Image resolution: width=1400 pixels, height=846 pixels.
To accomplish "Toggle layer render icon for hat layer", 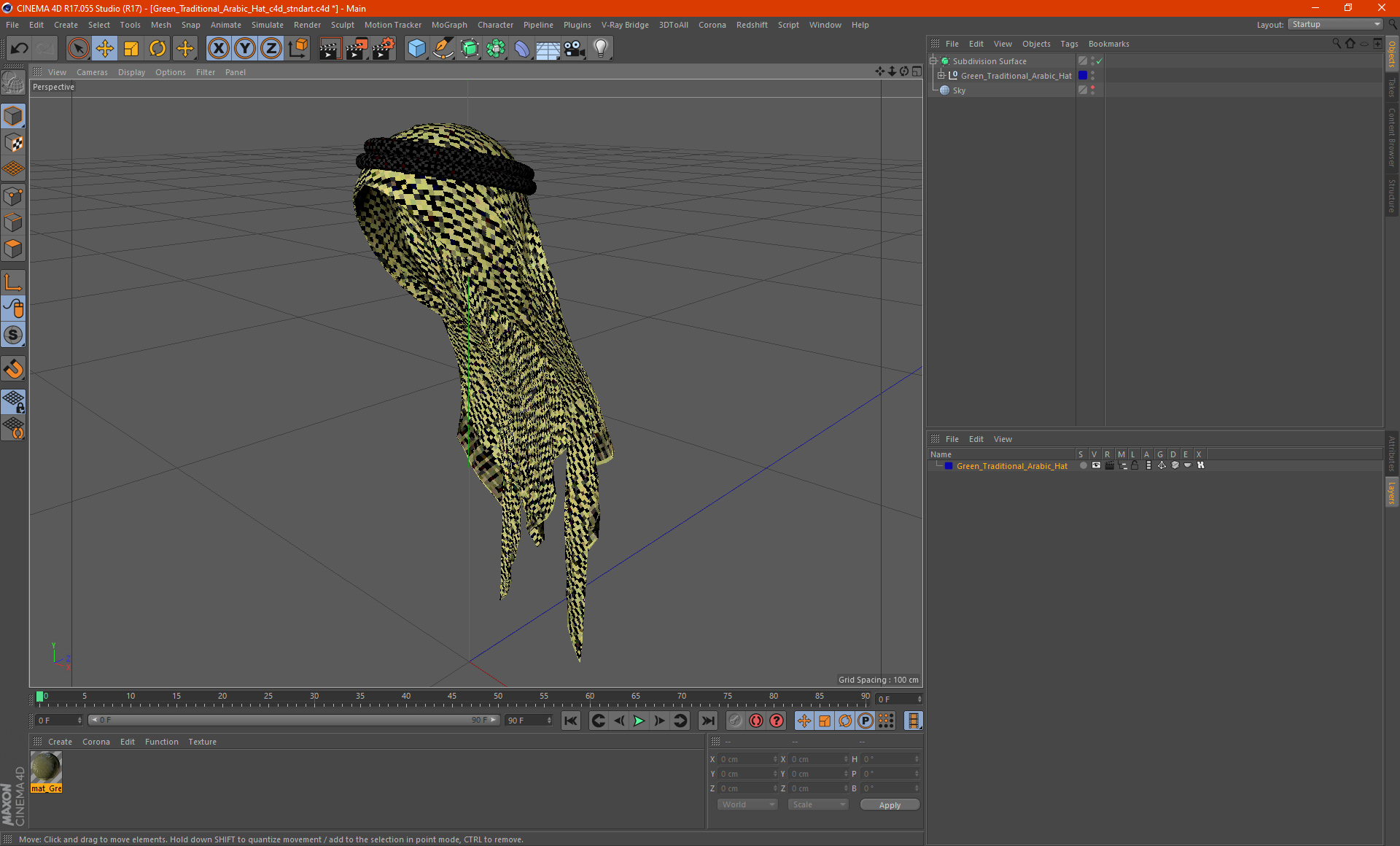I will click(x=1109, y=465).
